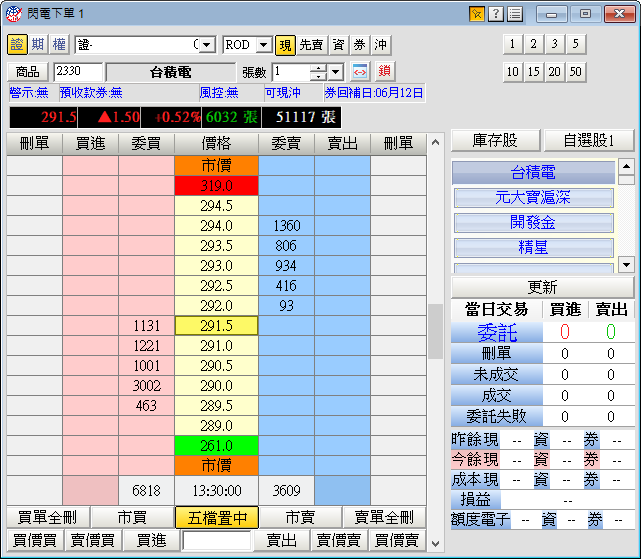641x559 pixels.
Task: Increase 張數 quantity with up spinner arrow
Action: tap(318, 68)
